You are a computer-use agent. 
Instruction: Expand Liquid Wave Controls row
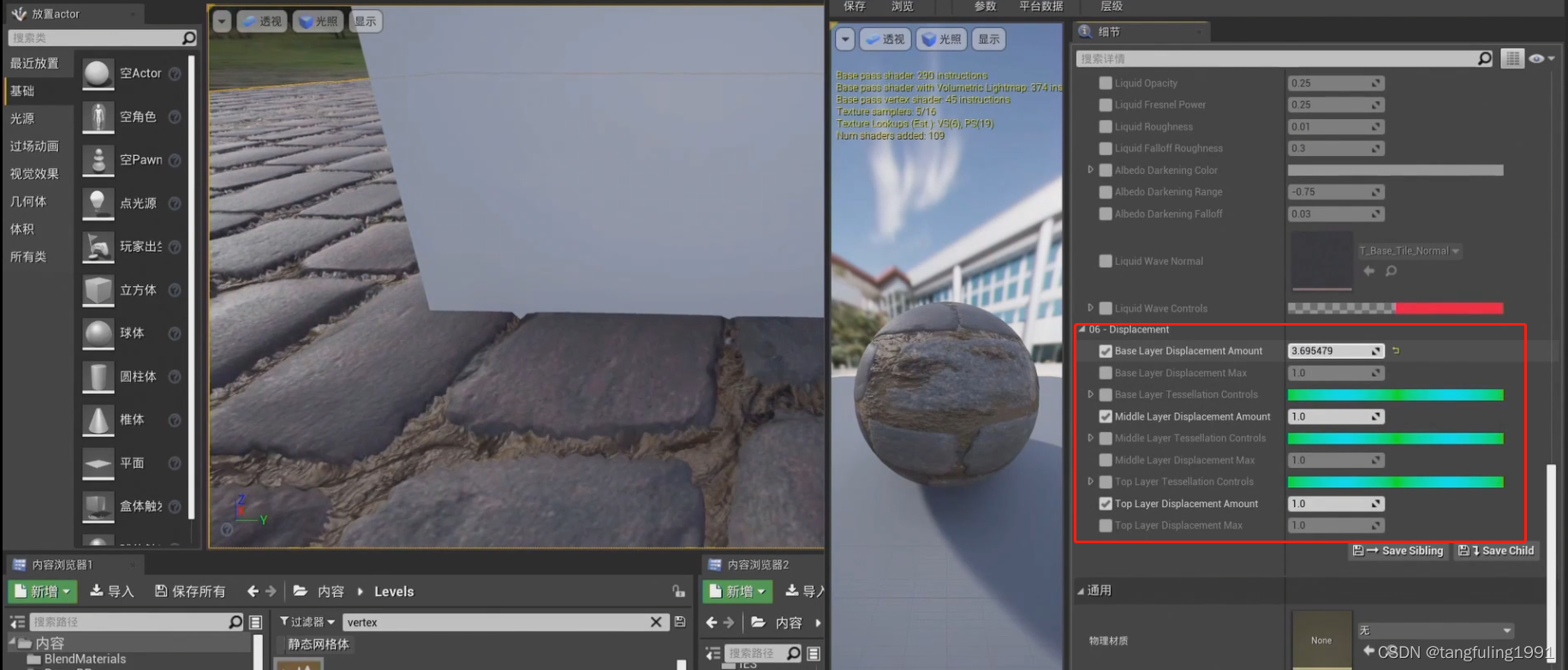[1090, 308]
